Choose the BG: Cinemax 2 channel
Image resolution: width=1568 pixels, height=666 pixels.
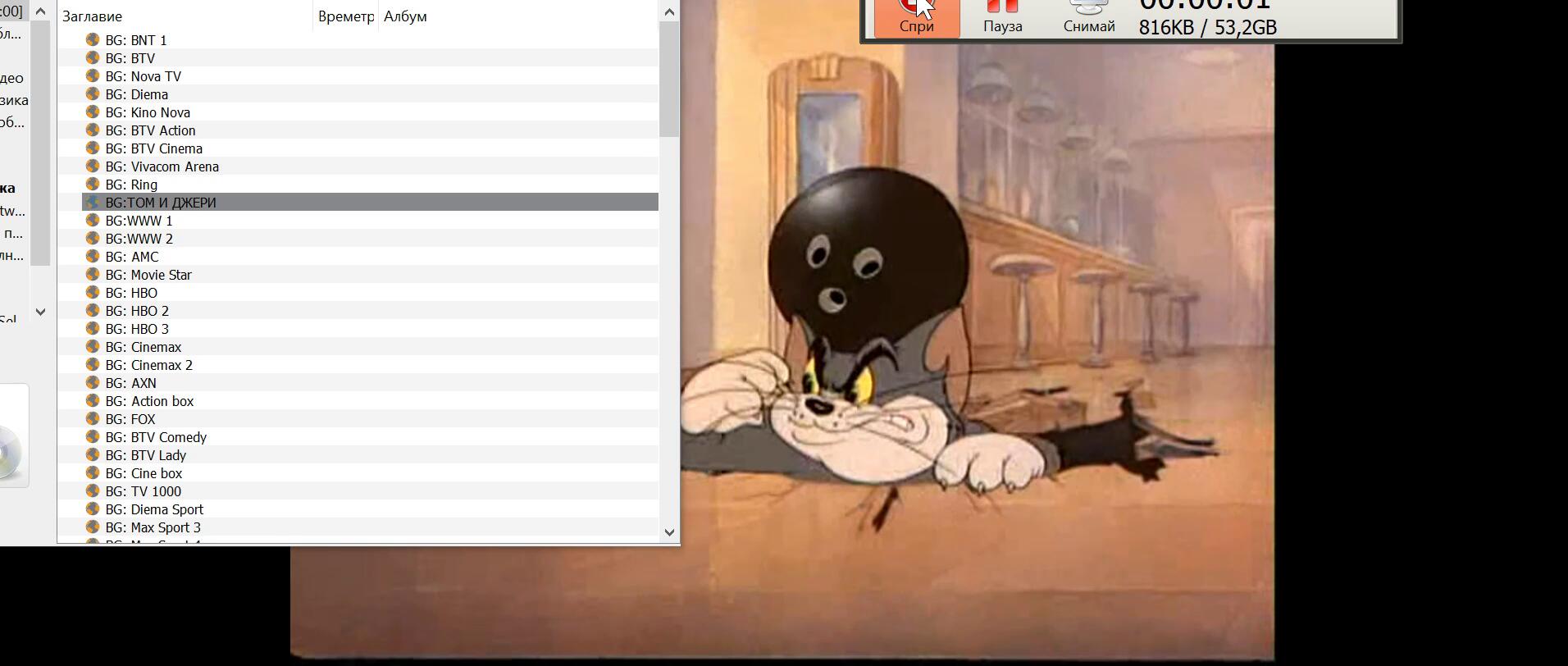(148, 365)
